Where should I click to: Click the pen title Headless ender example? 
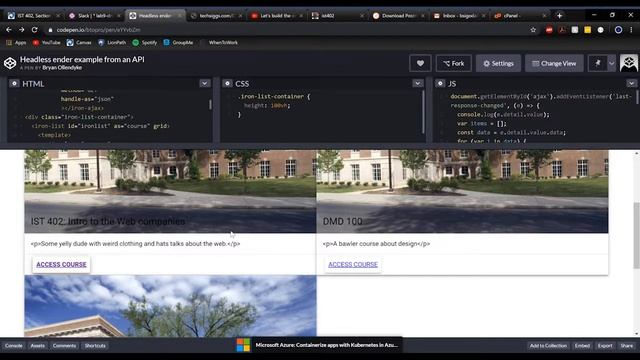[82, 59]
